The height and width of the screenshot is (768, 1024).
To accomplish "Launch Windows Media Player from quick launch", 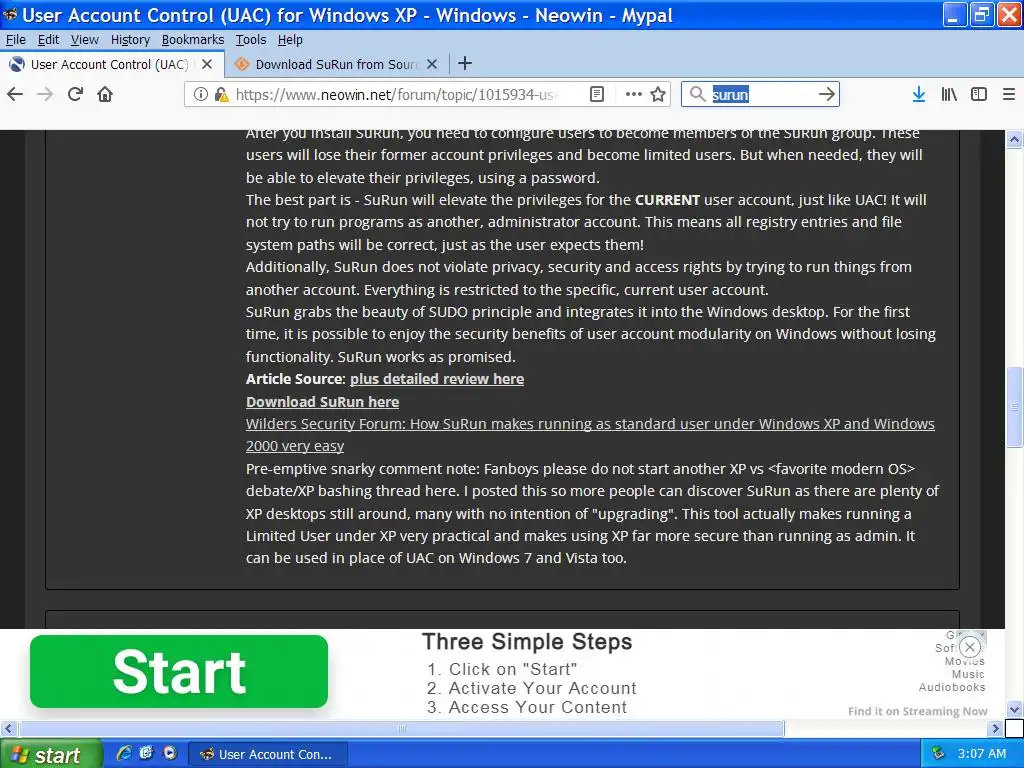I will point(170,754).
